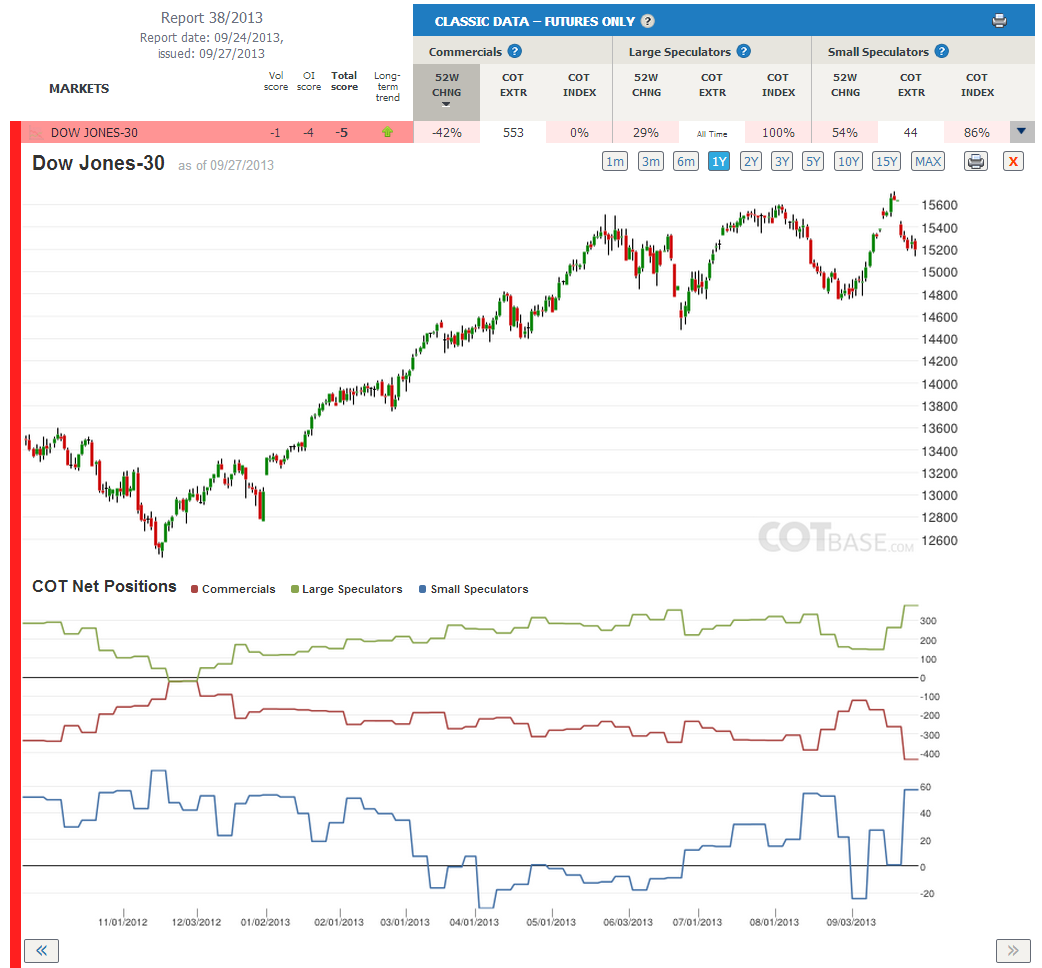This screenshot has width=1042, height=968.
Task: Open the Small Speculators help icon
Action: 942,51
